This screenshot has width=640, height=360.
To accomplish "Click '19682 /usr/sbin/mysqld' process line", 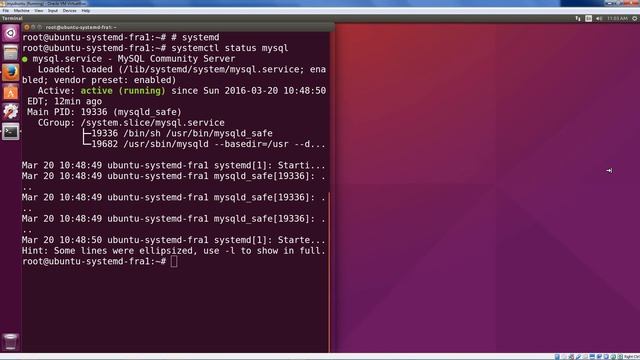I will [208, 144].
